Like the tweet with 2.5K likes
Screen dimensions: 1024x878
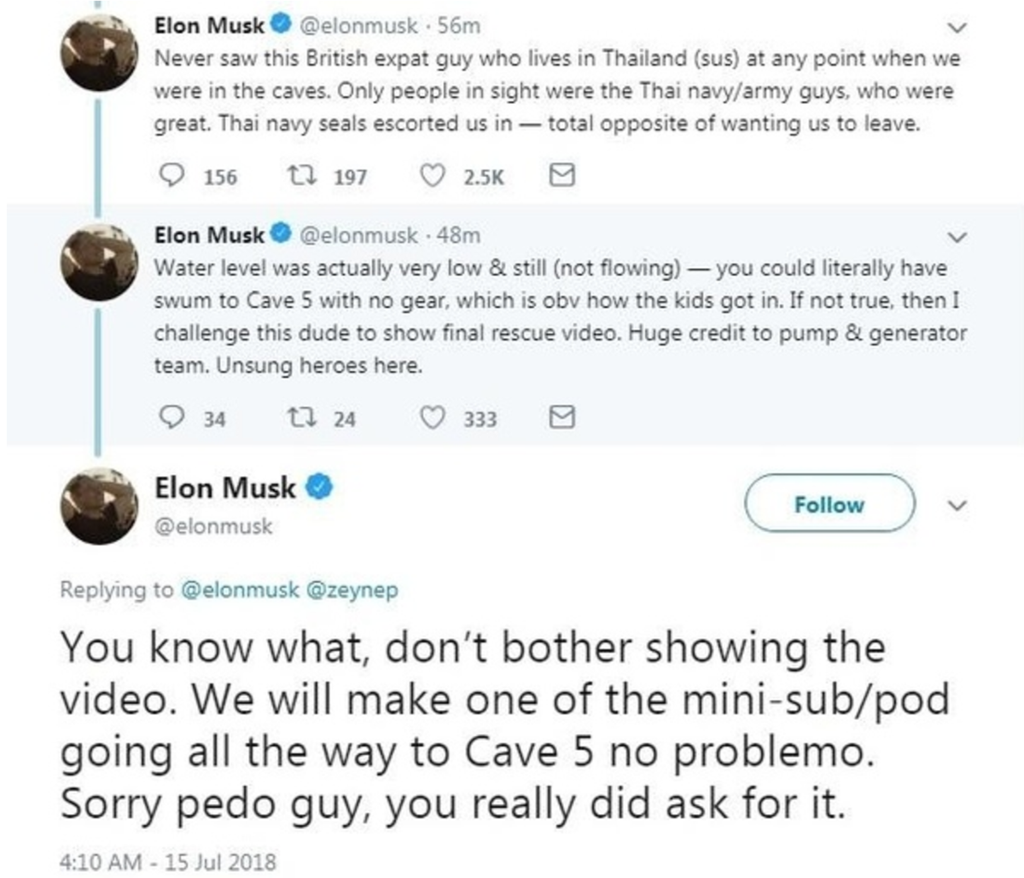coord(433,177)
